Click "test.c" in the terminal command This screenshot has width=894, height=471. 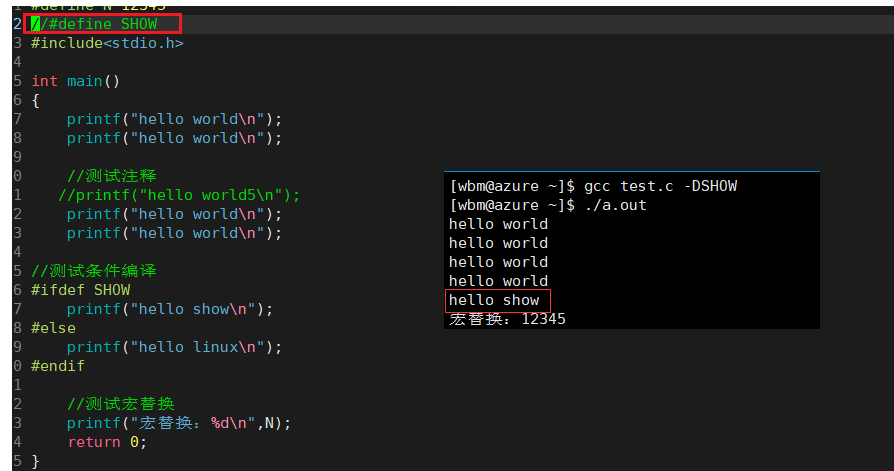pos(647,186)
